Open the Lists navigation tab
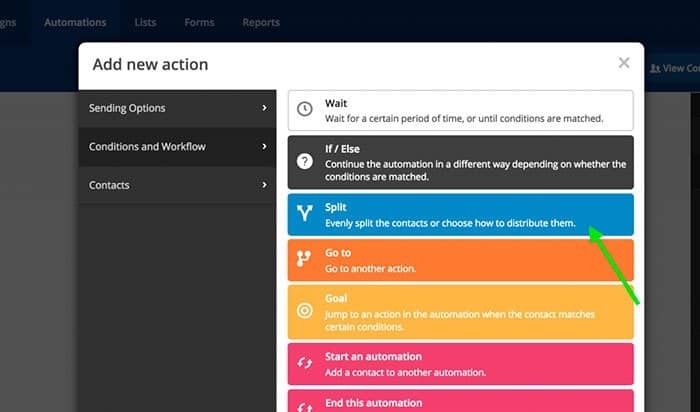This screenshot has height=412, width=700. 145,22
